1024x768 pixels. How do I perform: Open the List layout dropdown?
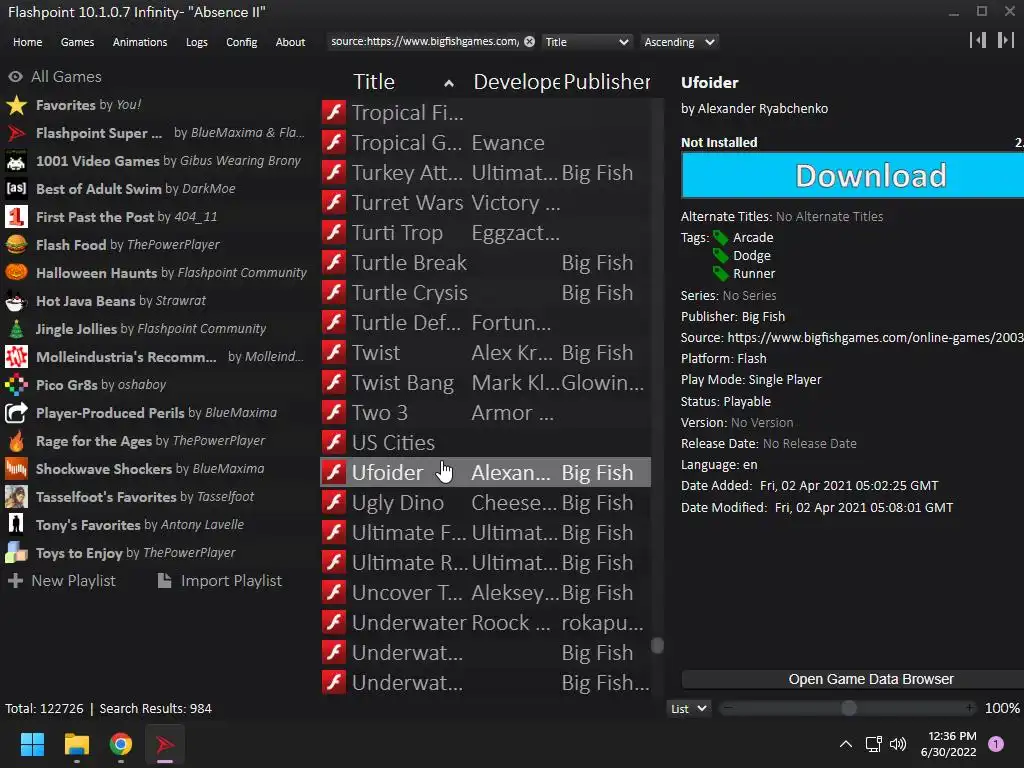(688, 709)
